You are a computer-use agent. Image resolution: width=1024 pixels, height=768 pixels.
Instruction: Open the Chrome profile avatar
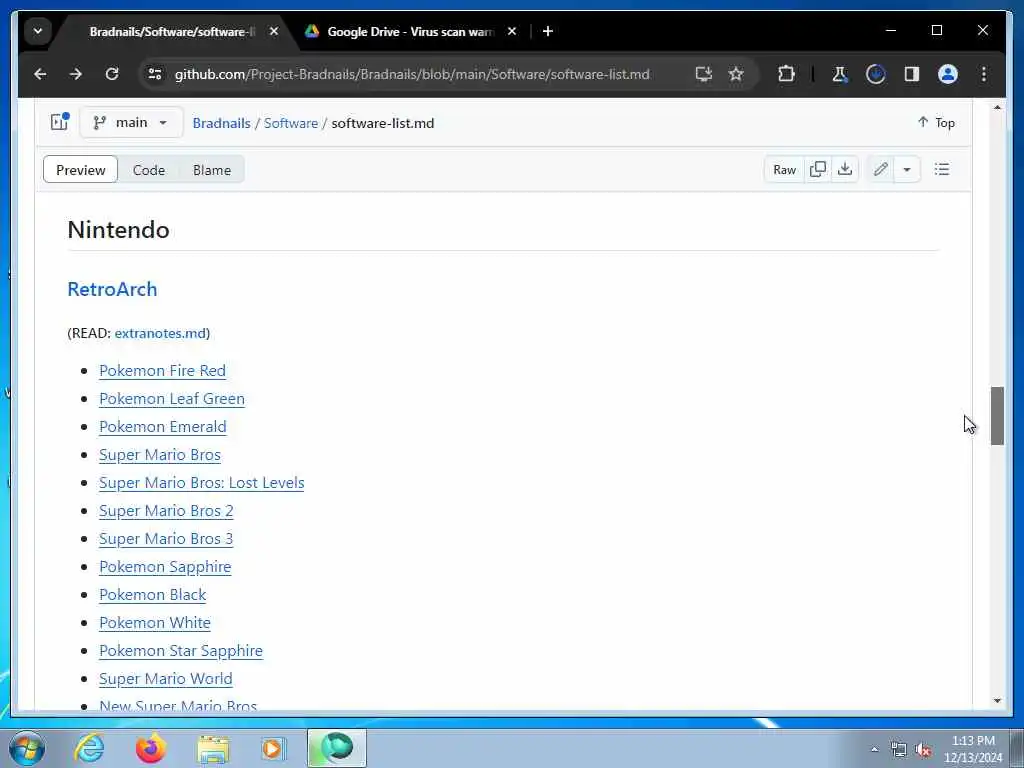tap(948, 74)
